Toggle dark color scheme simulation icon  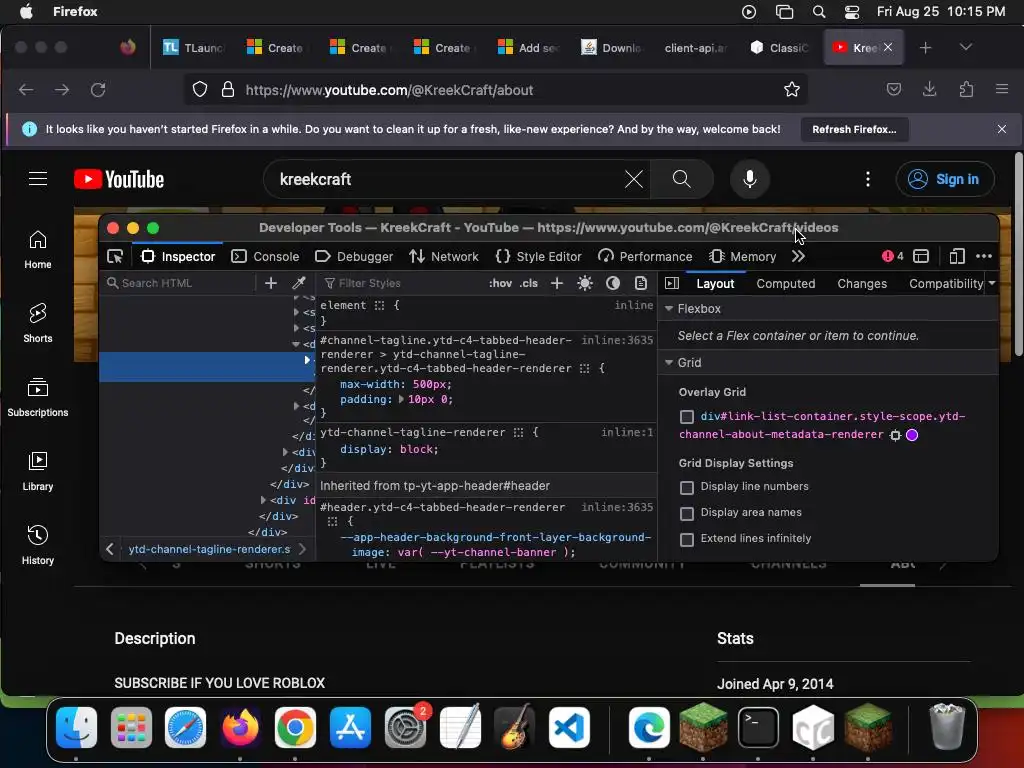[x=613, y=283]
